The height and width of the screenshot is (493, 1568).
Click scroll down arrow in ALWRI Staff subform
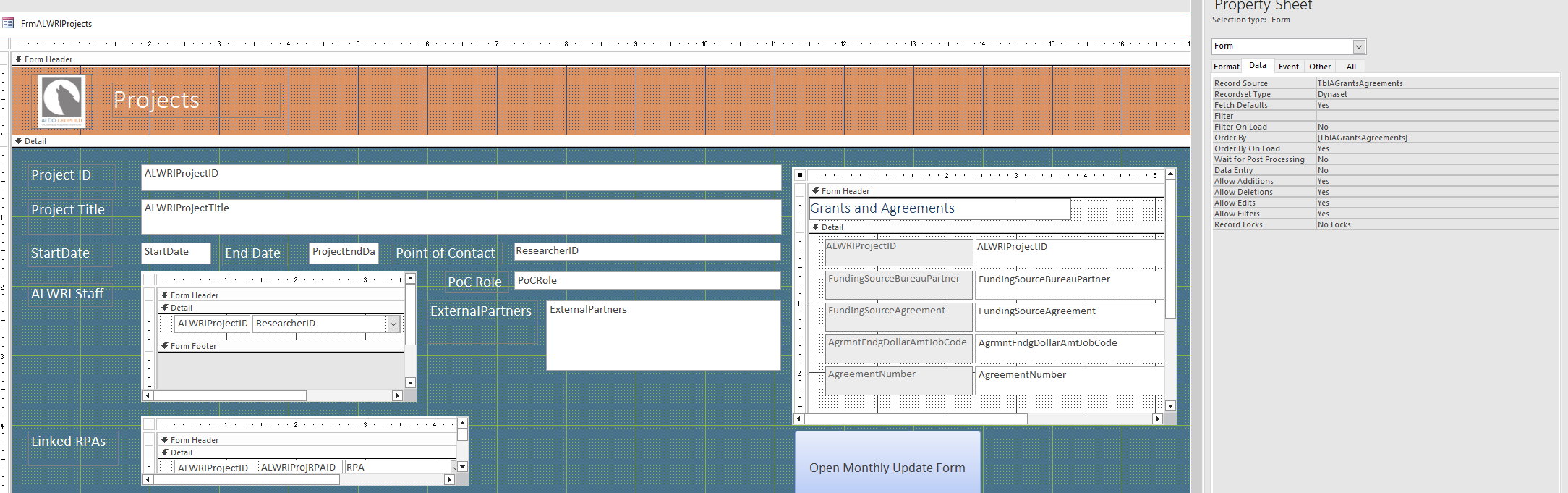point(410,383)
